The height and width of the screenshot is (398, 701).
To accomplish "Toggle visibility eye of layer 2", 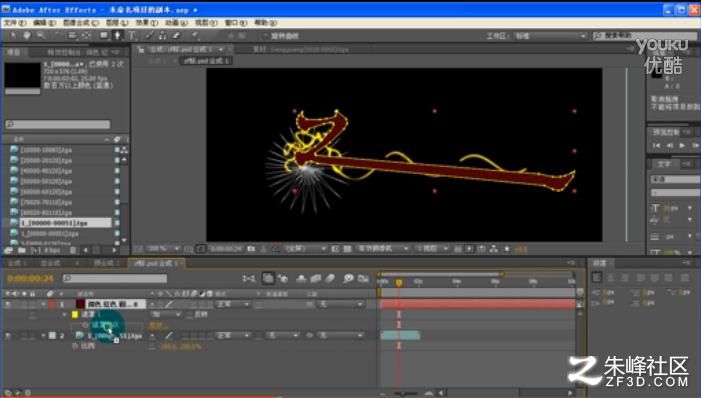I will (x=8, y=335).
